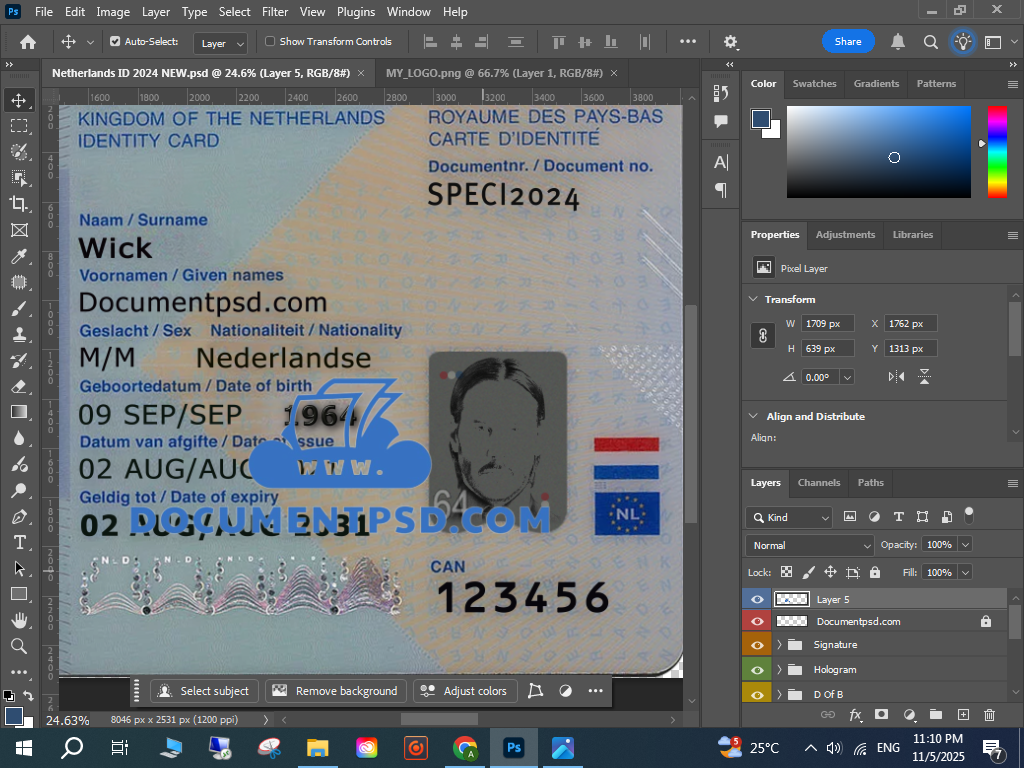This screenshot has width=1024, height=768.
Task: Open the Normal blend mode dropdown
Action: [x=810, y=545]
